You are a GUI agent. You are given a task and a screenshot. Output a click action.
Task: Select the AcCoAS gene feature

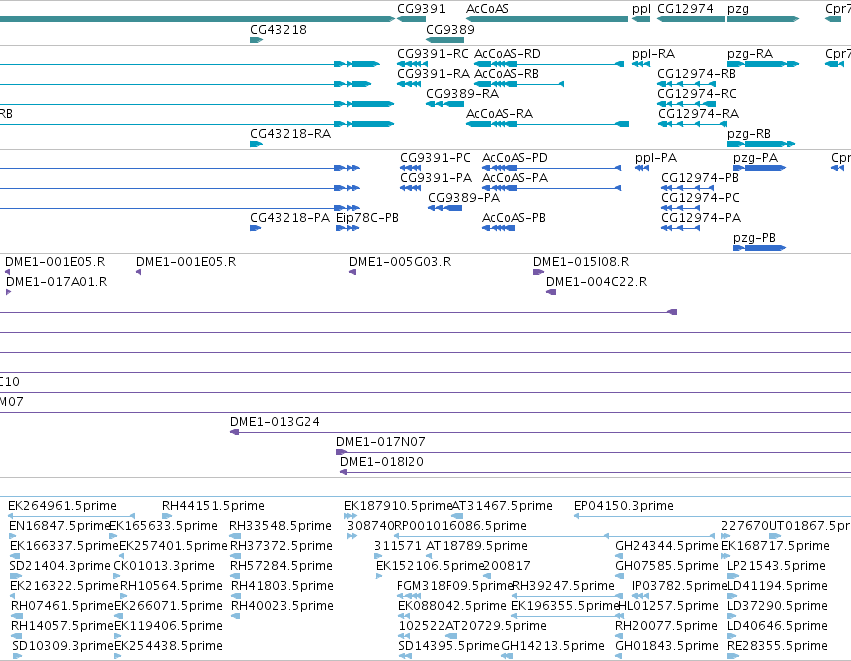[547, 19]
